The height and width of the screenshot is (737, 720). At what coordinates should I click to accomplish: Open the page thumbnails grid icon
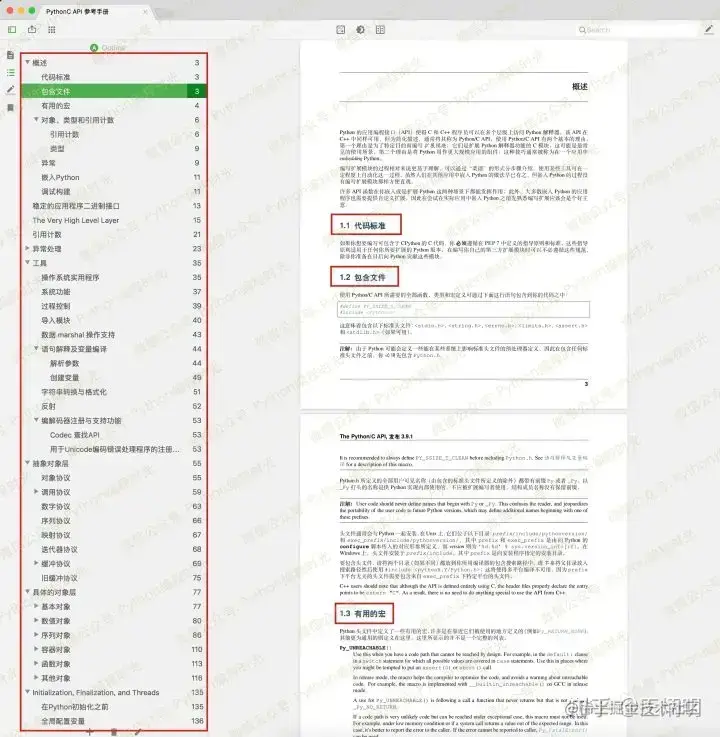52,30
